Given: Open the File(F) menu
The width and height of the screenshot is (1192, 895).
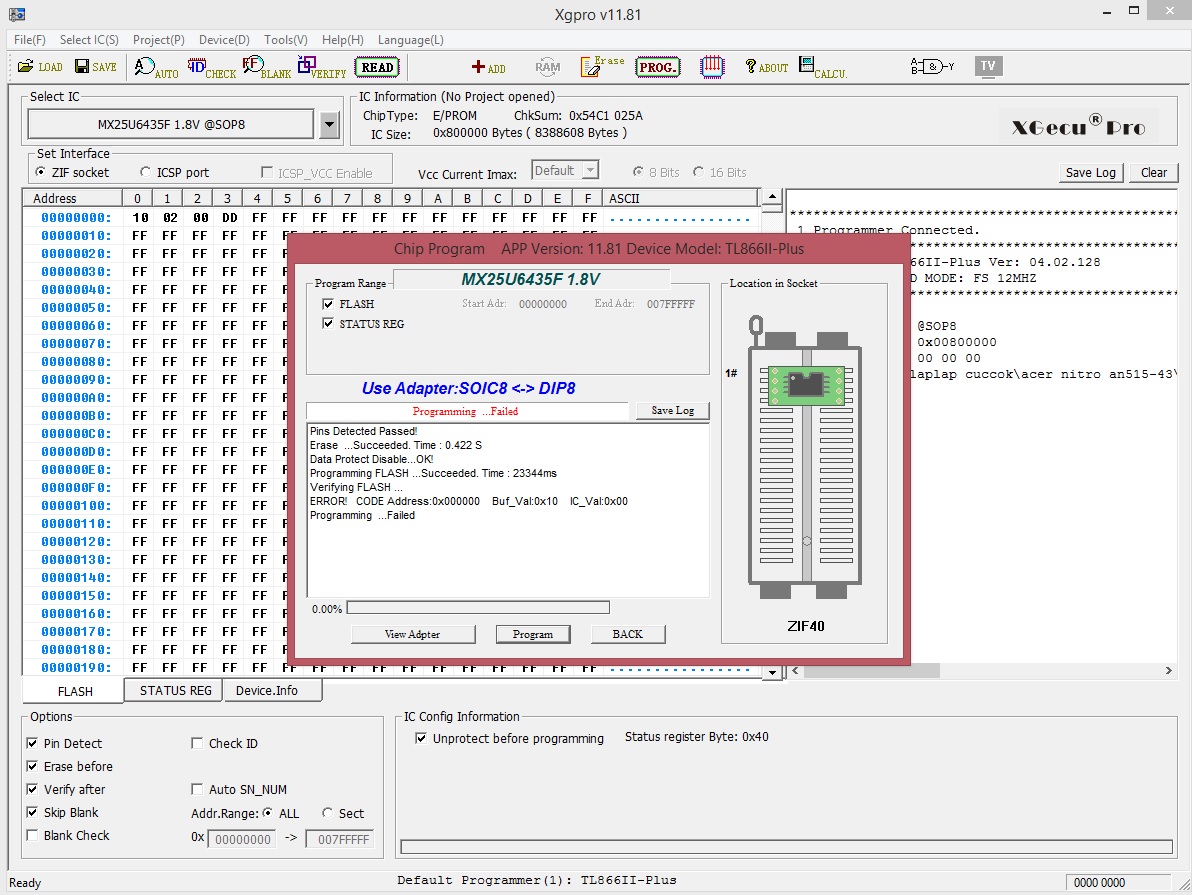Looking at the screenshot, I should coord(30,40).
